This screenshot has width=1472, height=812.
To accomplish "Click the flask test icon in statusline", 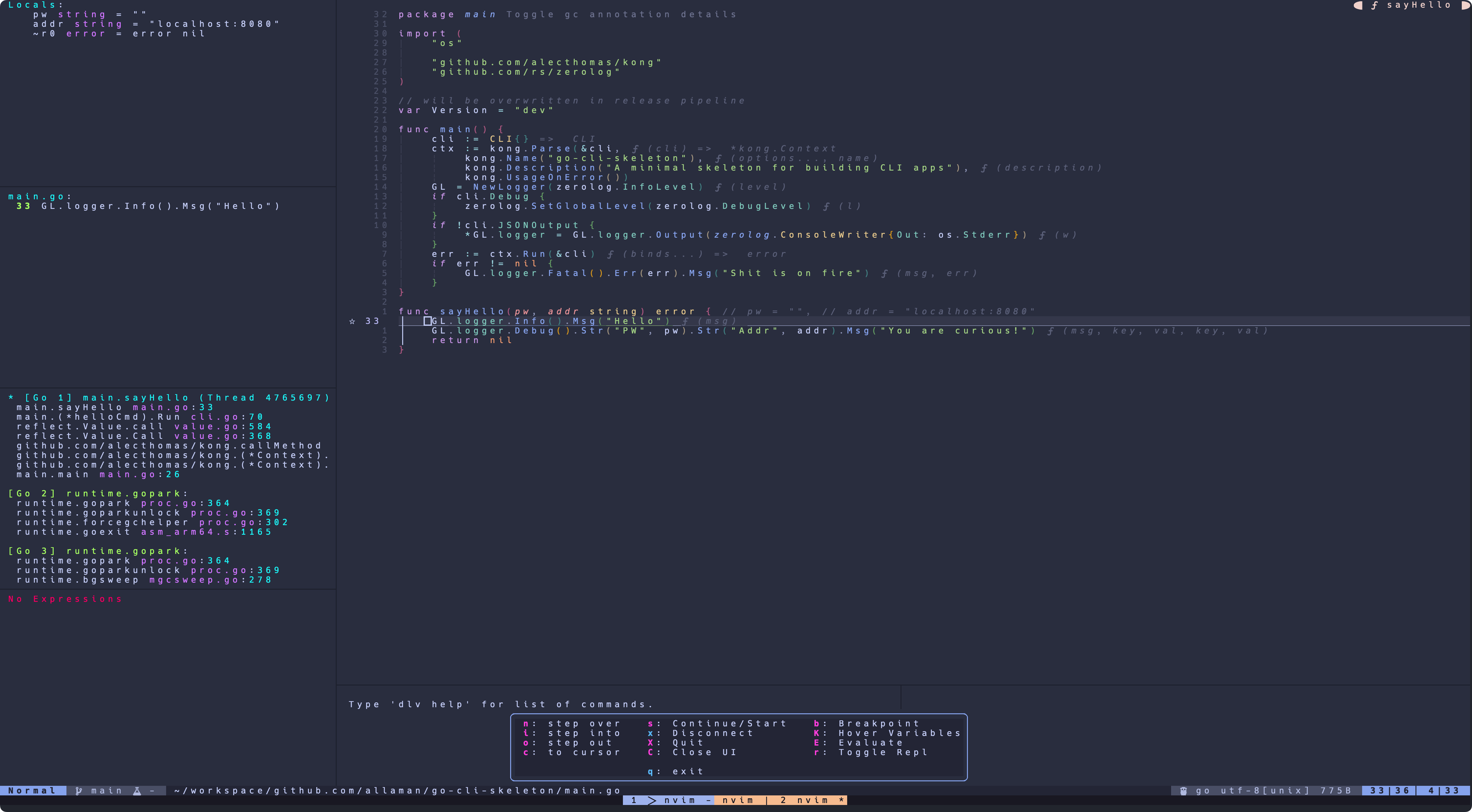I will click(x=137, y=791).
